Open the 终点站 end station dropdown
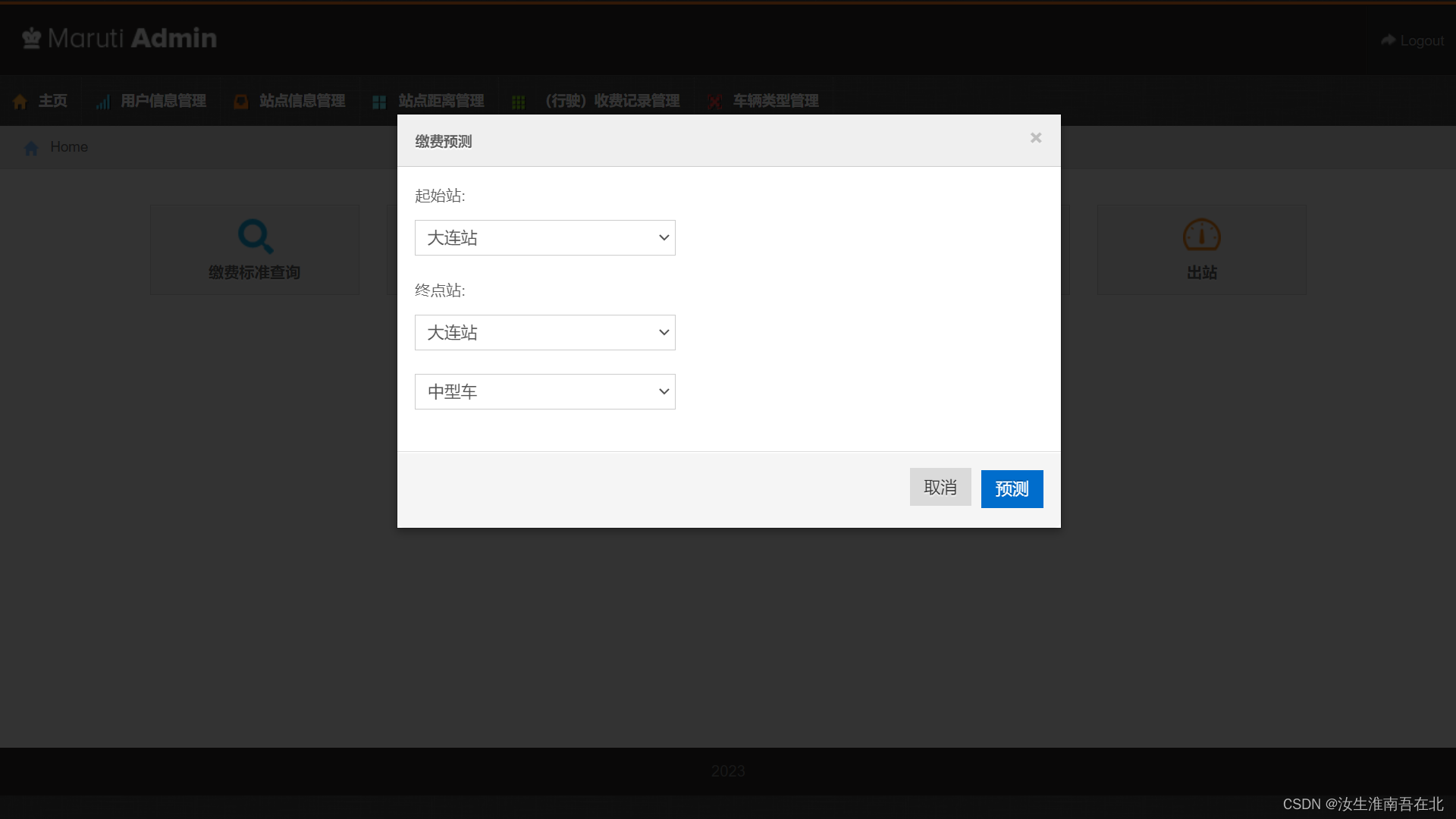 (x=544, y=332)
